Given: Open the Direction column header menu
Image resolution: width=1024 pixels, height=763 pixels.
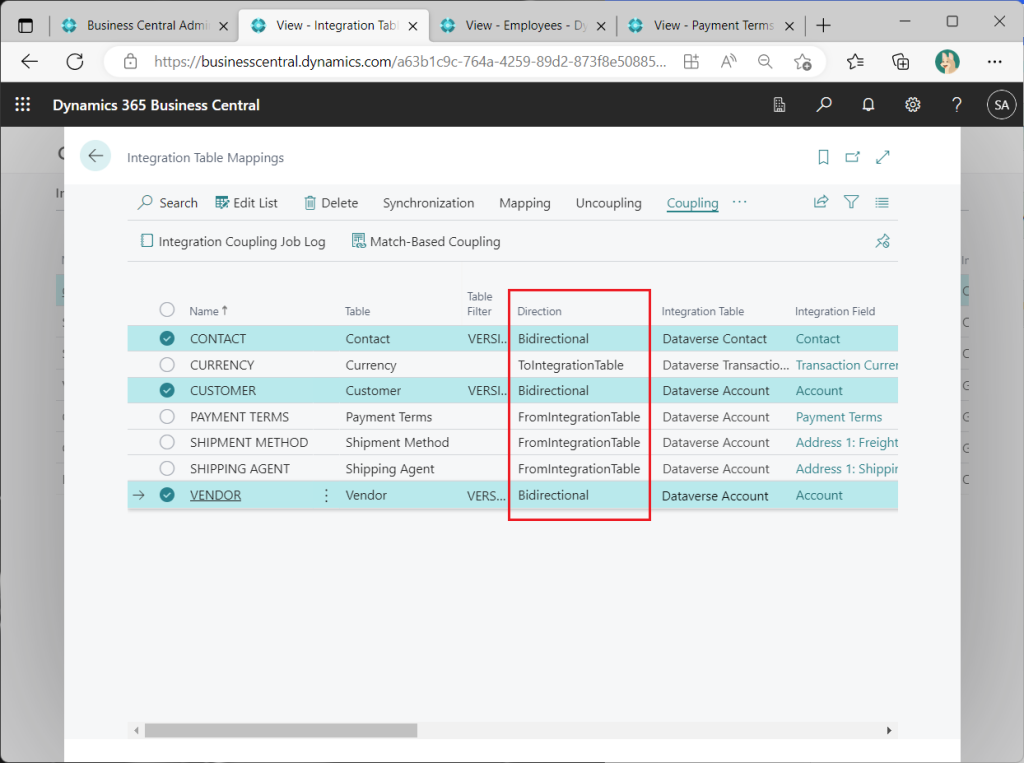Looking at the screenshot, I should (x=539, y=311).
